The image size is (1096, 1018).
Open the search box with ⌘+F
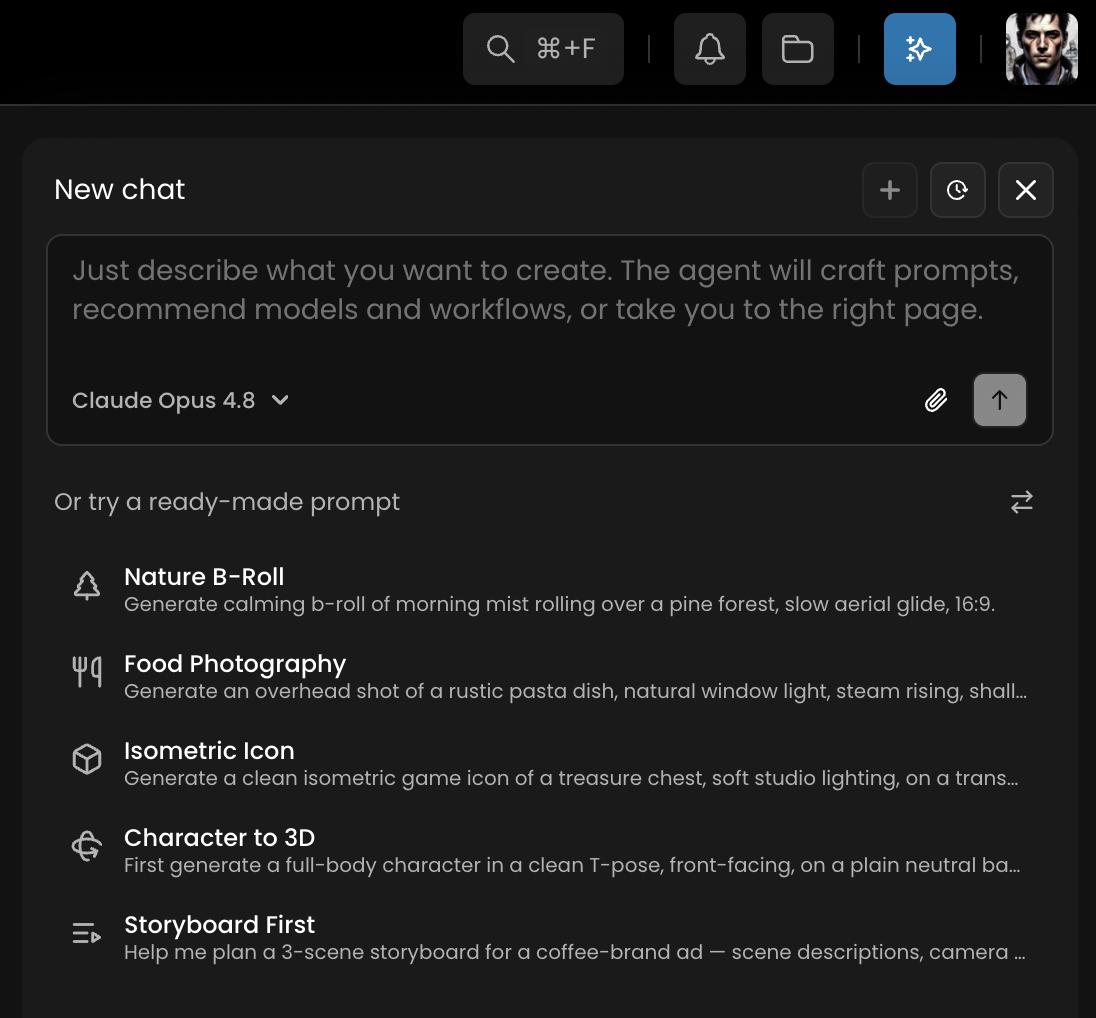tap(543, 49)
